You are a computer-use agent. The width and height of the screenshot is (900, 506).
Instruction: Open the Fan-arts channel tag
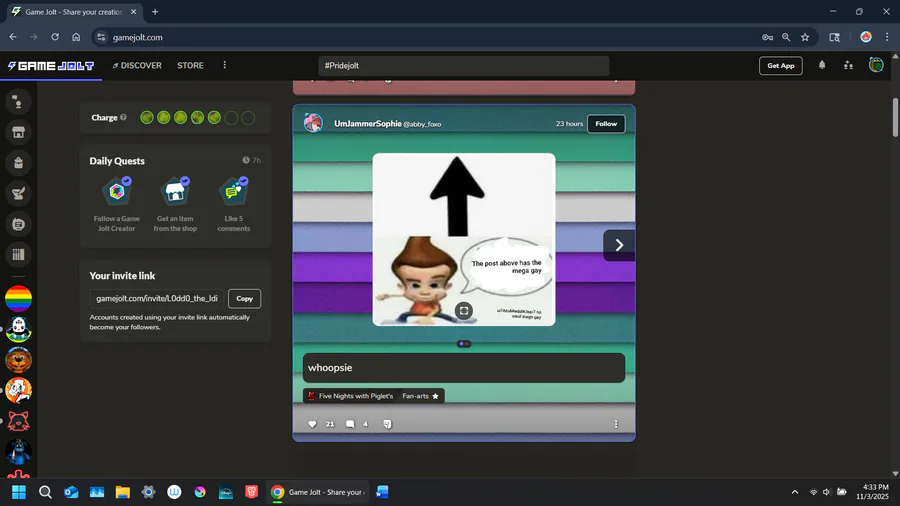coord(420,396)
